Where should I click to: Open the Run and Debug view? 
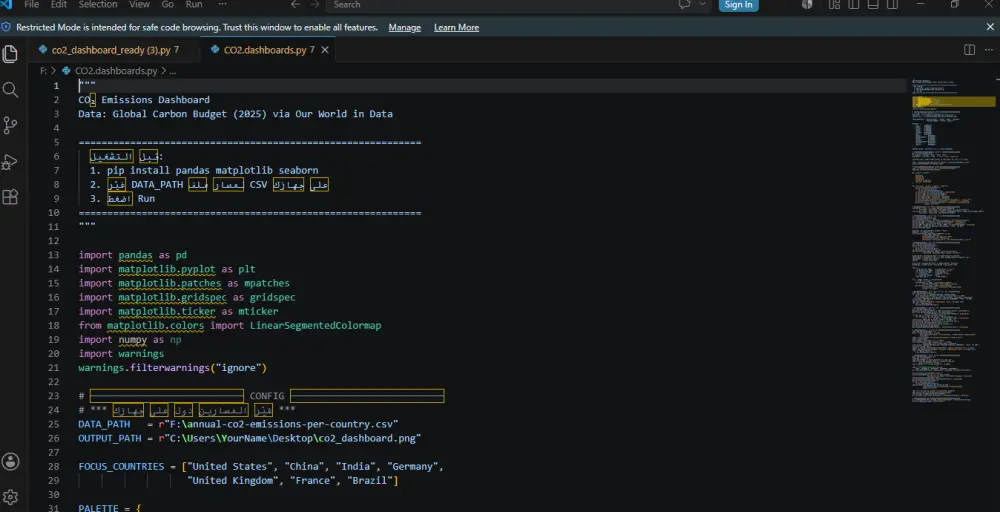10,162
